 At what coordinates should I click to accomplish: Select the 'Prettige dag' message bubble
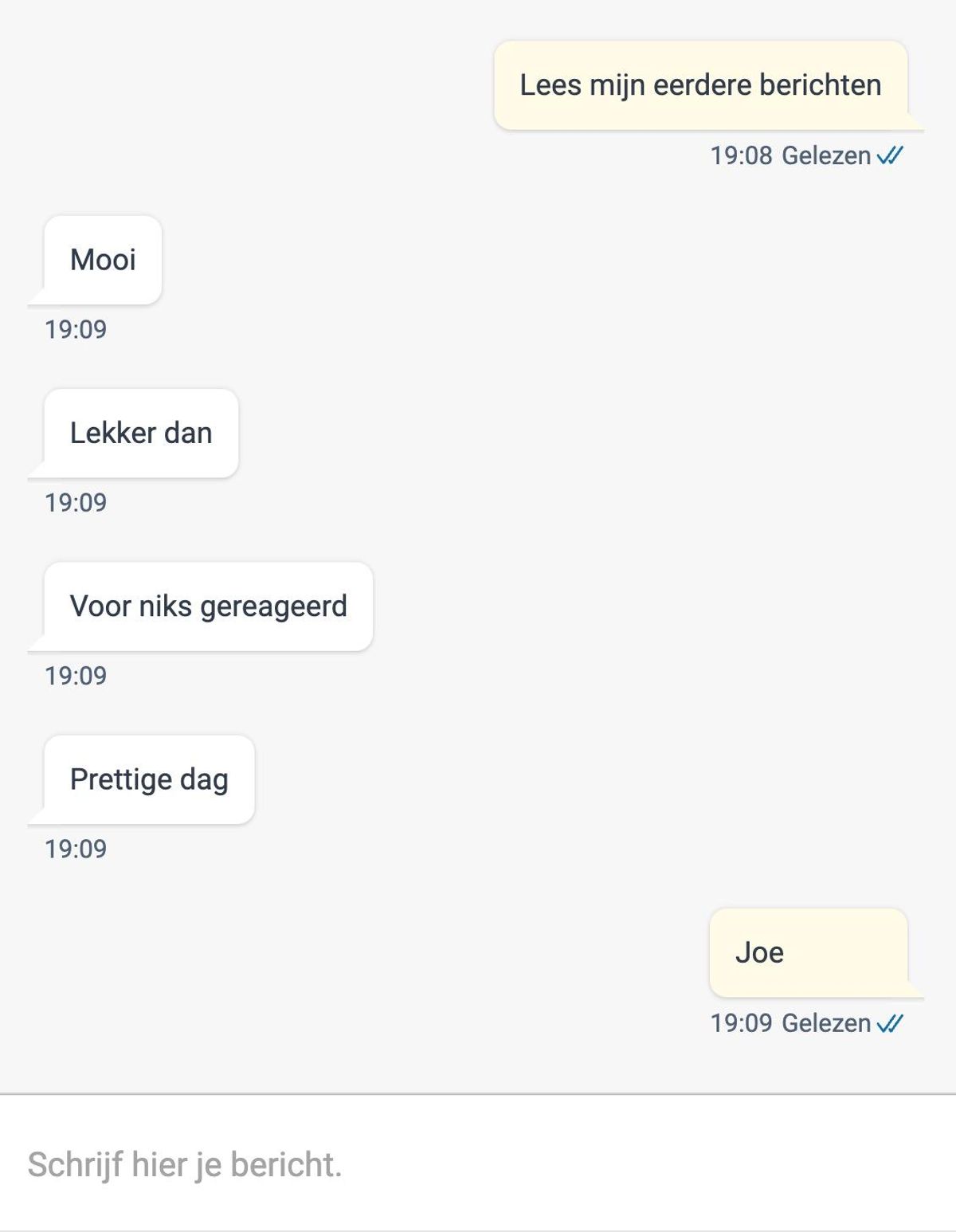click(x=149, y=779)
